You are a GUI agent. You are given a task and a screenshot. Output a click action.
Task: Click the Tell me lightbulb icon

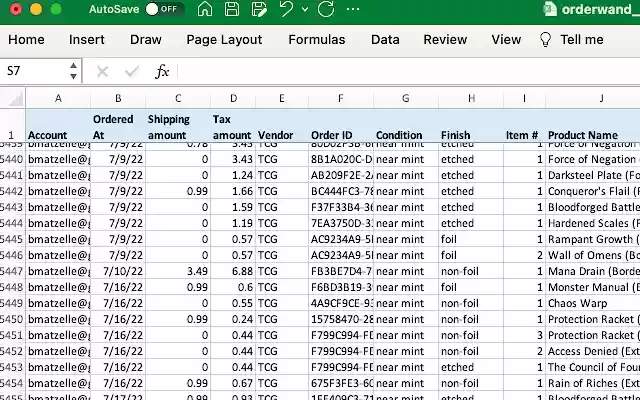[x=545, y=39]
